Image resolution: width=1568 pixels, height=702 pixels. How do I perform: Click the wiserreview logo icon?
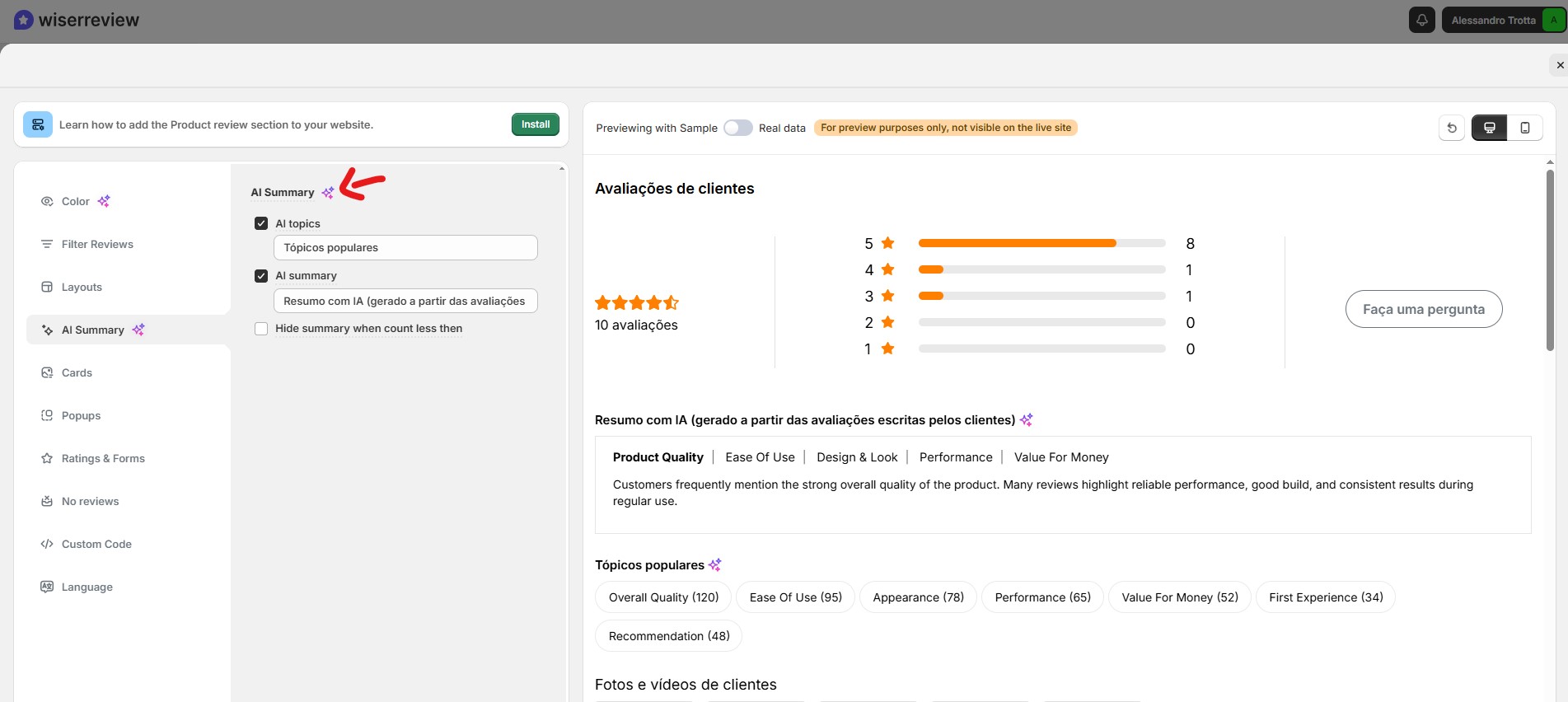click(x=24, y=20)
